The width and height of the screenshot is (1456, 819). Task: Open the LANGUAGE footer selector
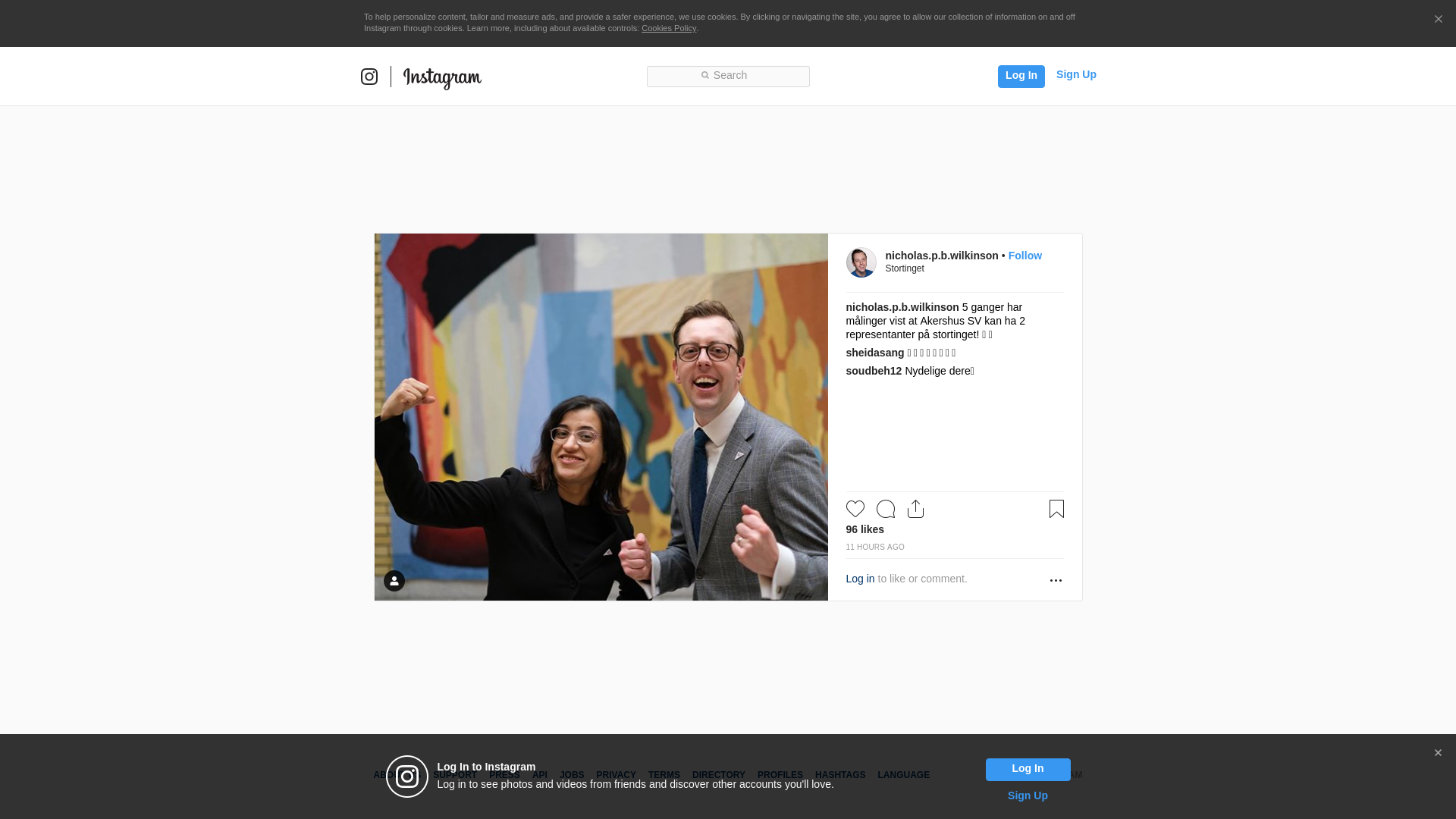(x=903, y=775)
